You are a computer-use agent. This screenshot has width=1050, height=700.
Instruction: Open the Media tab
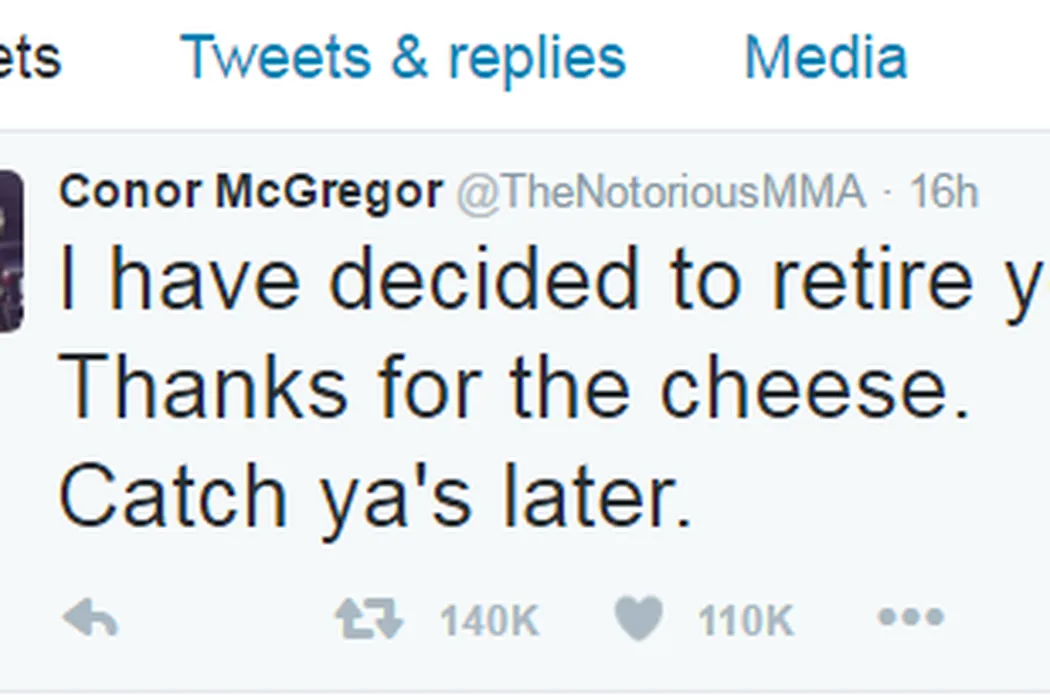(x=826, y=58)
